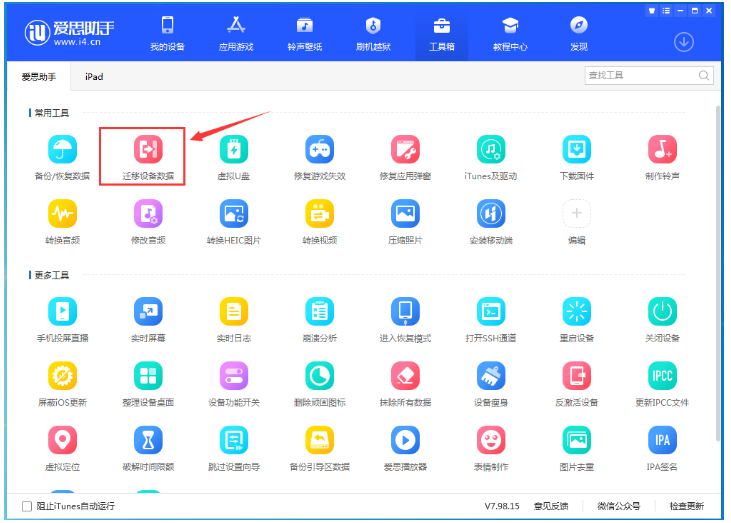Viewport: 731px width, 523px height.
Task: Open the 转换HEIC图片 converter
Action: [x=234, y=222]
